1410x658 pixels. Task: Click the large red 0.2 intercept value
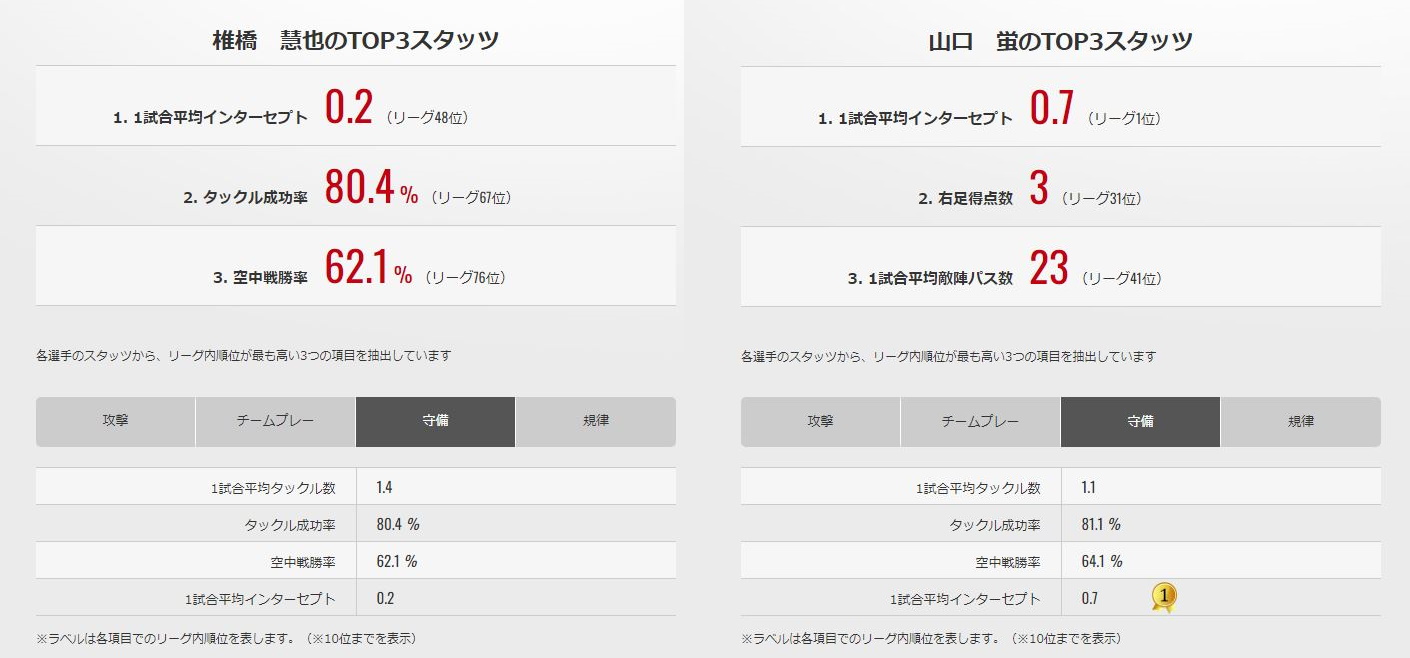click(348, 106)
